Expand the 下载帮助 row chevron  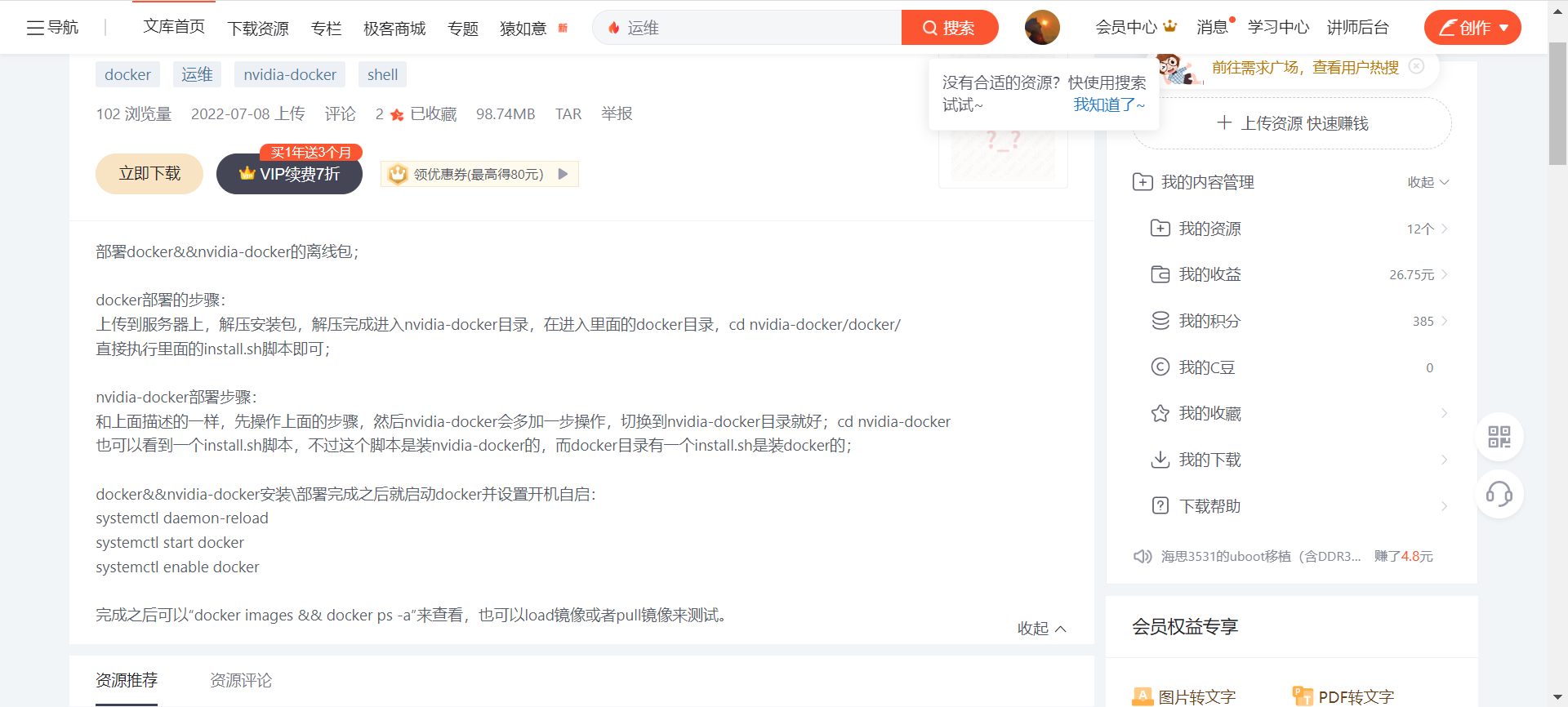click(x=1445, y=506)
